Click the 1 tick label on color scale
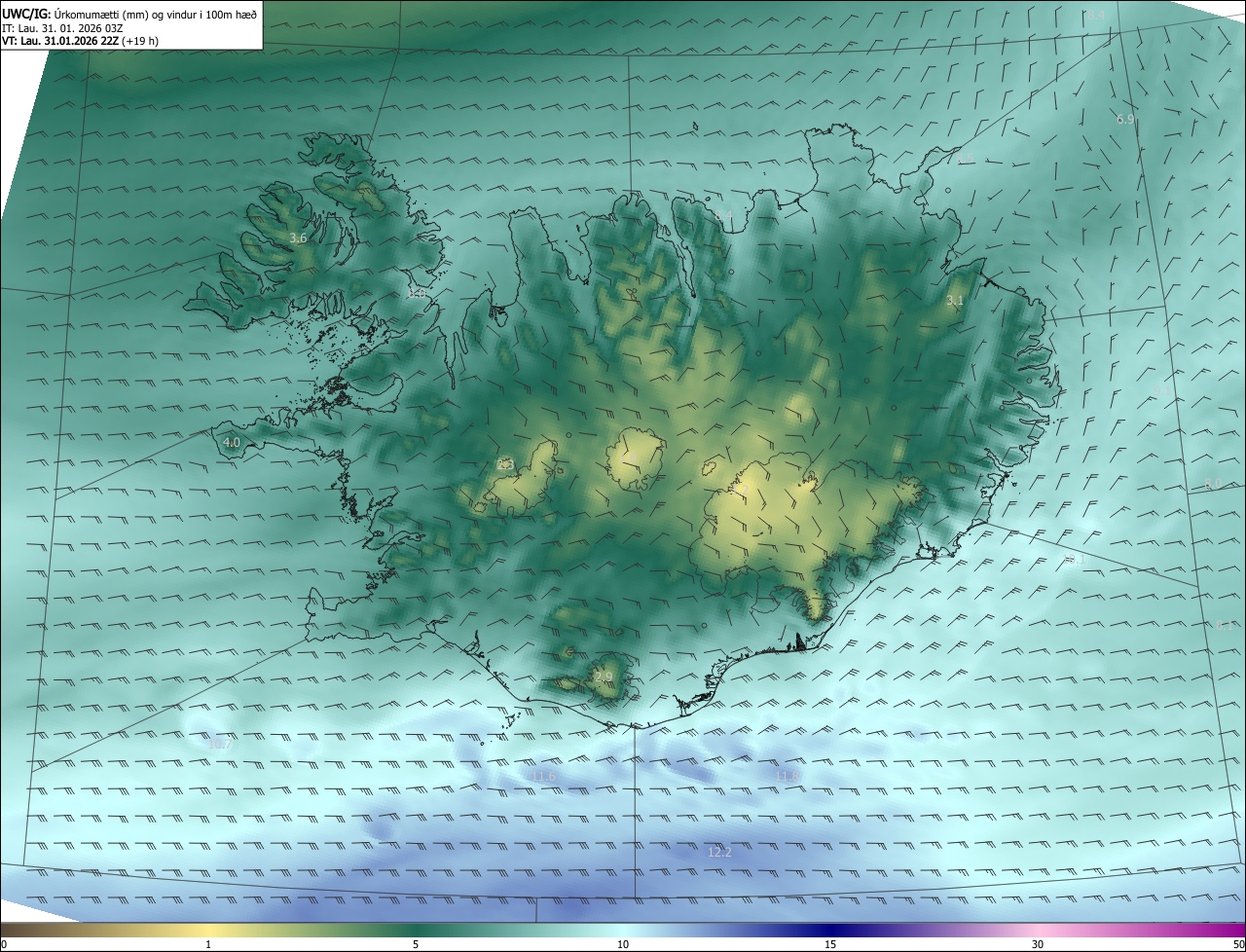 click(x=208, y=944)
